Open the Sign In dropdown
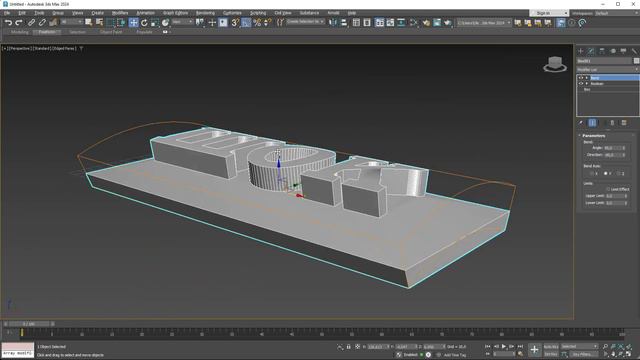Image resolution: width=640 pixels, height=360 pixels. [549, 13]
